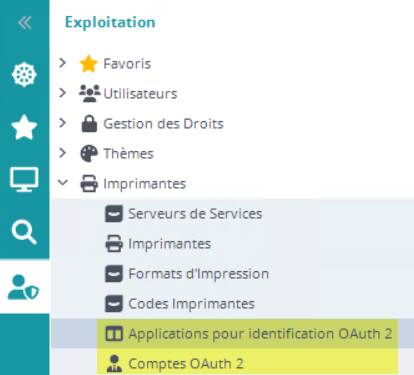This screenshot has height=375, width=414.
Task: Open Codes Imprimantes
Action: [192, 304]
